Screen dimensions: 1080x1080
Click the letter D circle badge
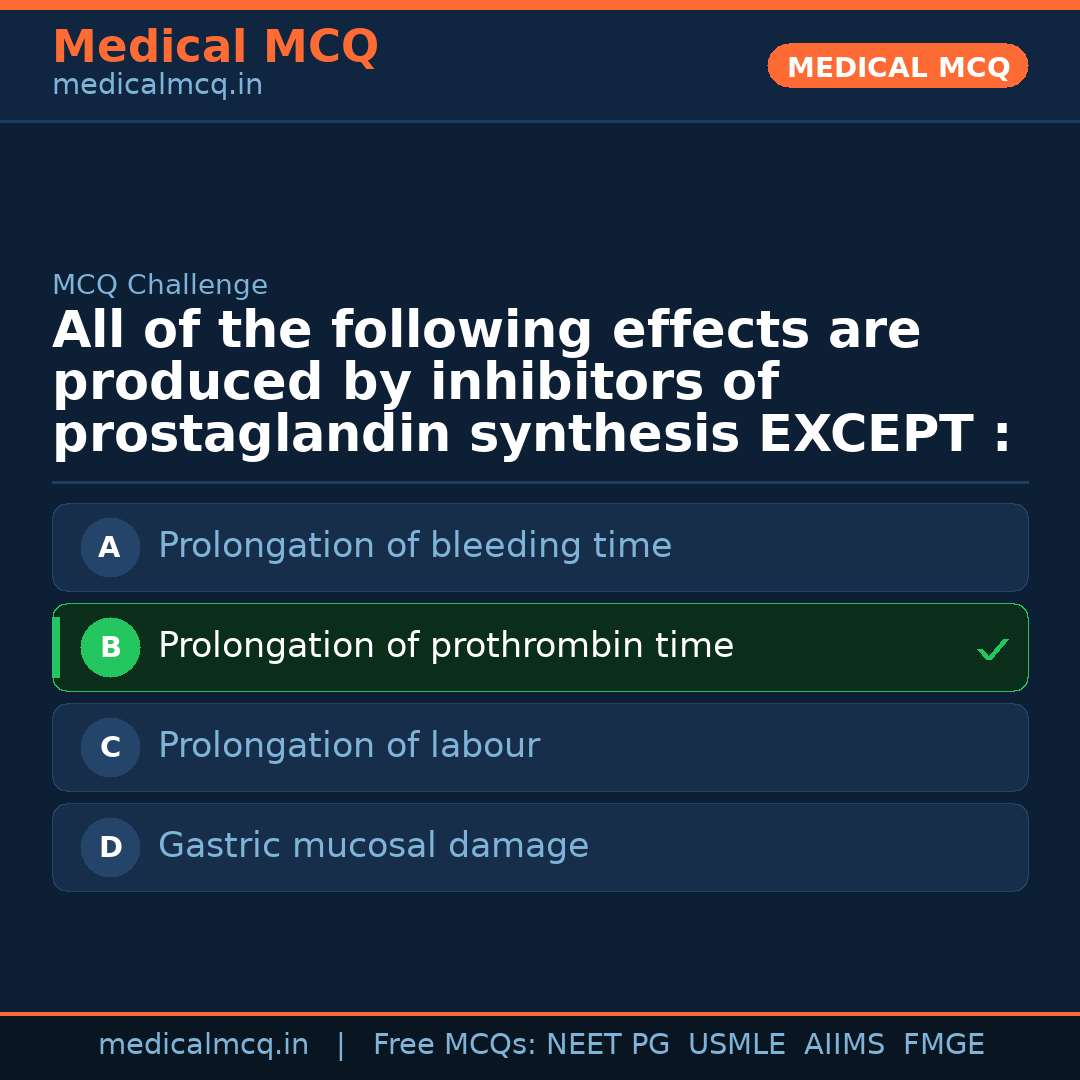[x=110, y=848]
